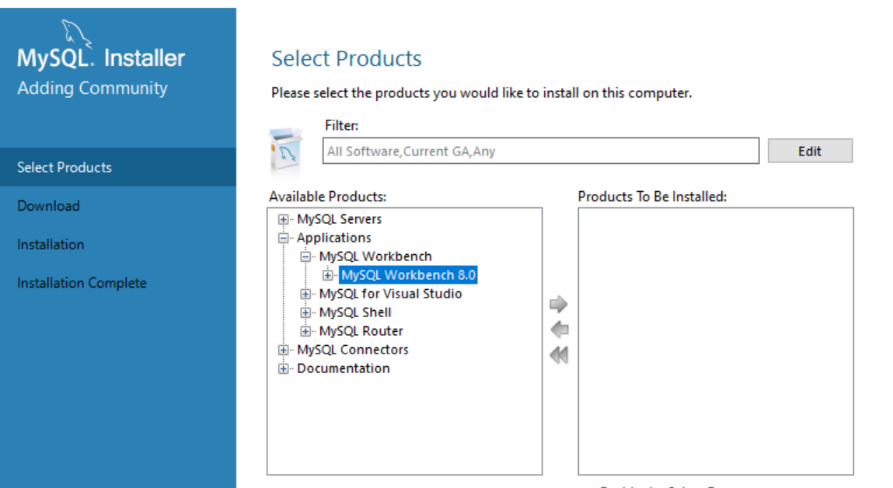Image resolution: width=893 pixels, height=488 pixels.
Task: Select Documentation tree item
Action: [x=343, y=368]
